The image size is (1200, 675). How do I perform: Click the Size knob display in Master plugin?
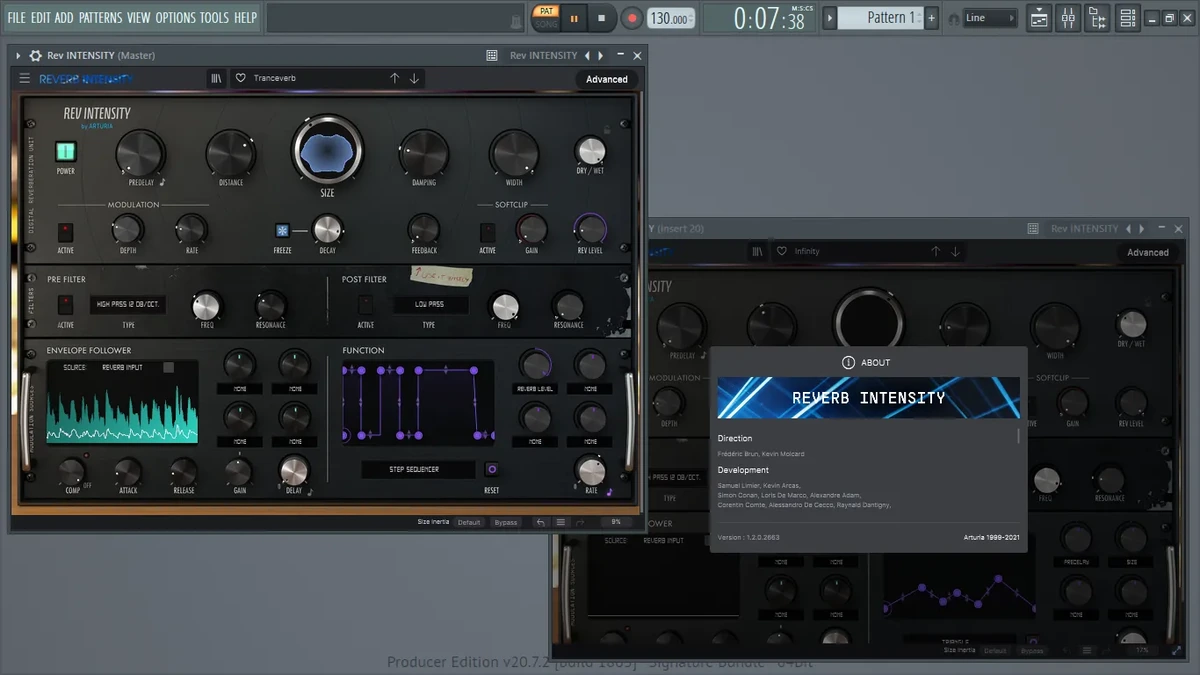327,149
